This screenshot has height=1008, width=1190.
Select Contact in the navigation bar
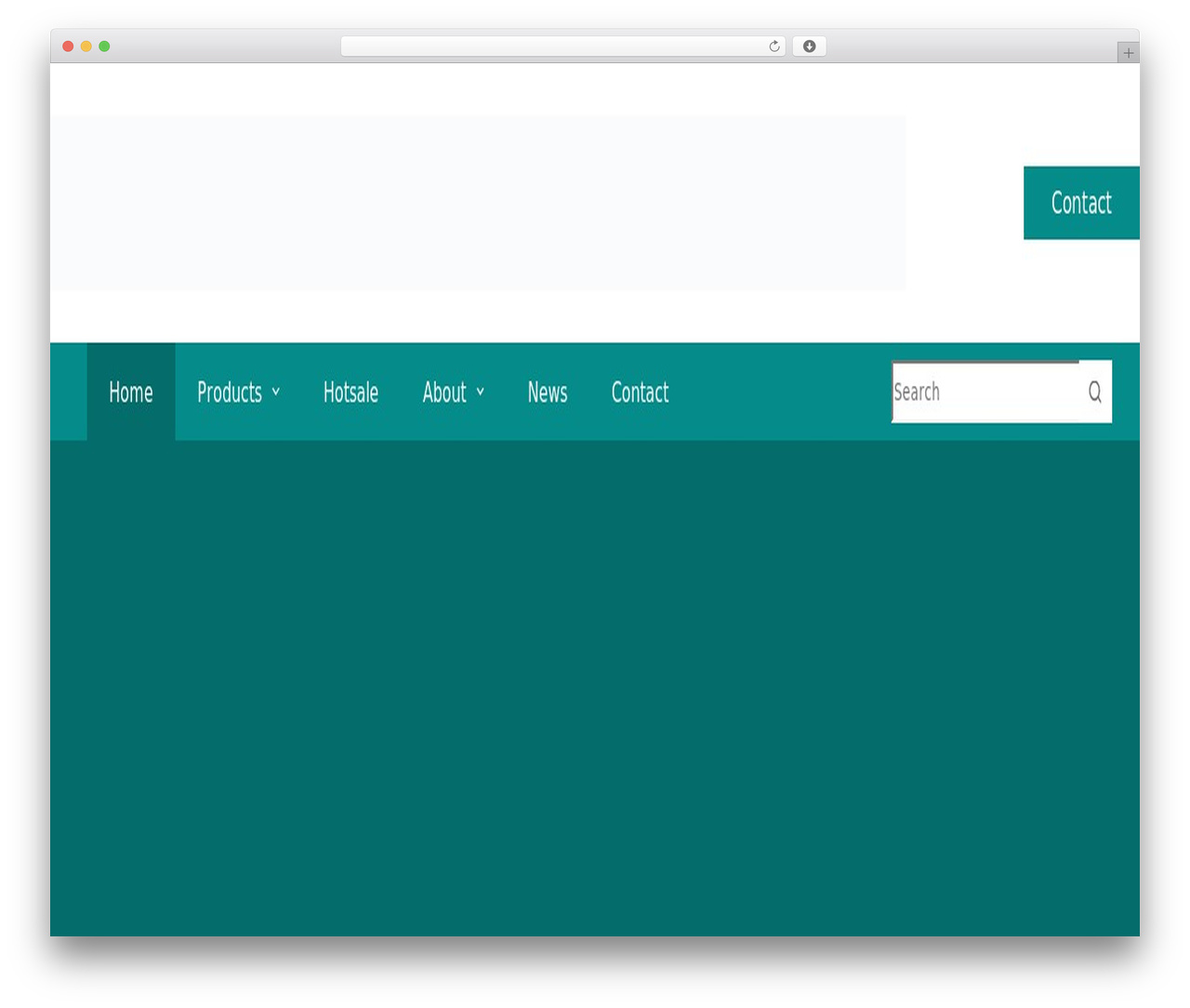[640, 391]
